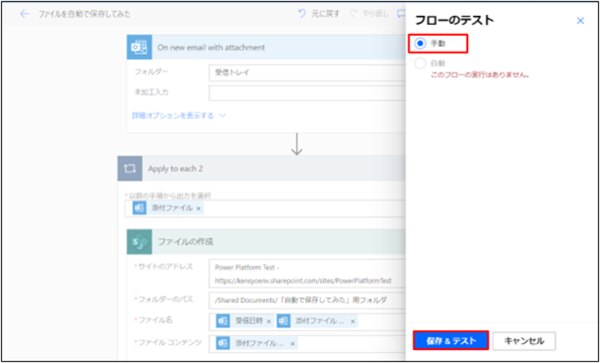Click the 添付ファイル token icon in ファイル名

pos(284,321)
